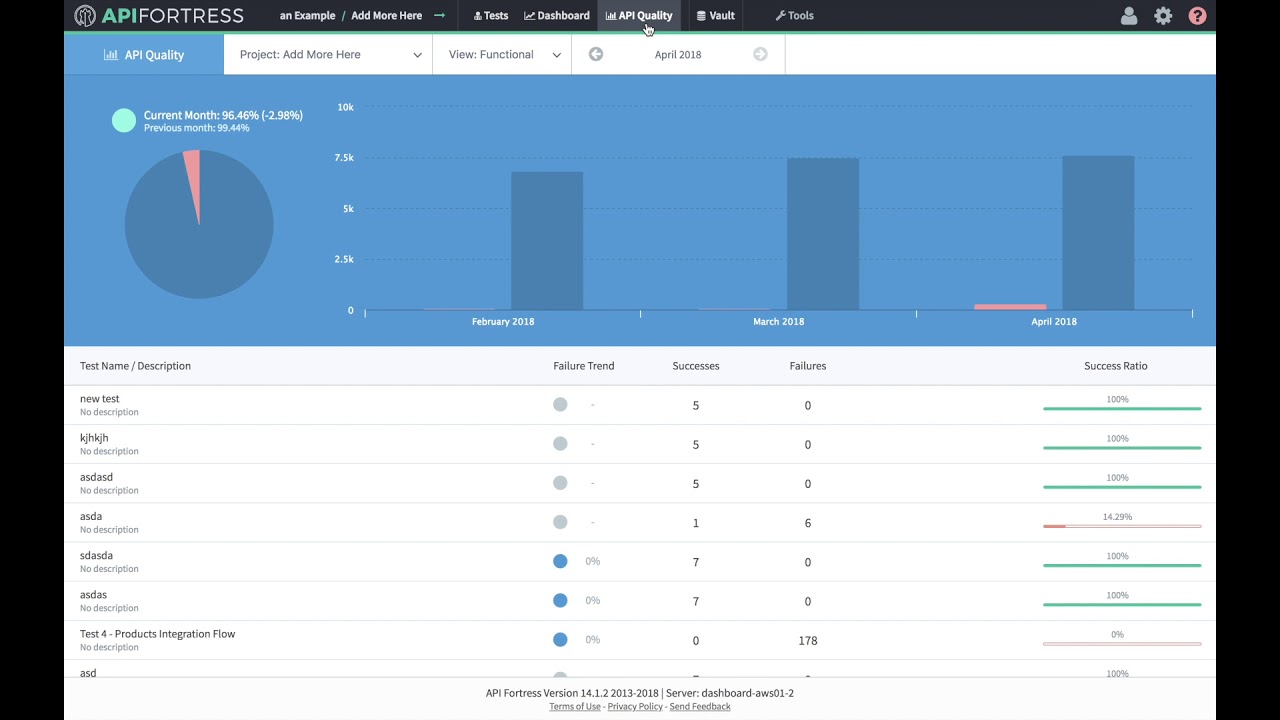Image resolution: width=1280 pixels, height=720 pixels.
Task: Go to previous month arrow
Action: (596, 54)
